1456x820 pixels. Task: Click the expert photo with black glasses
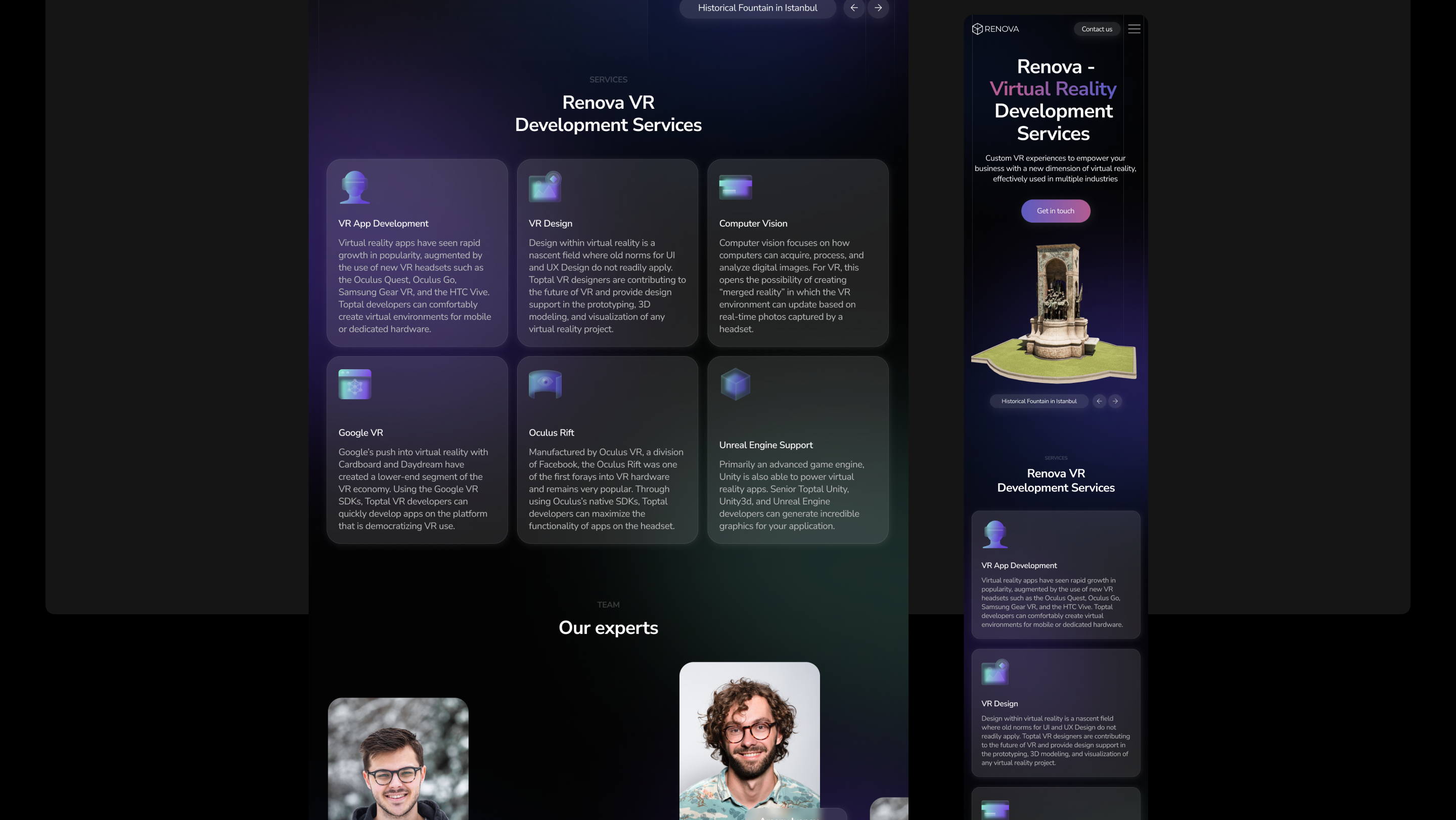point(398,759)
